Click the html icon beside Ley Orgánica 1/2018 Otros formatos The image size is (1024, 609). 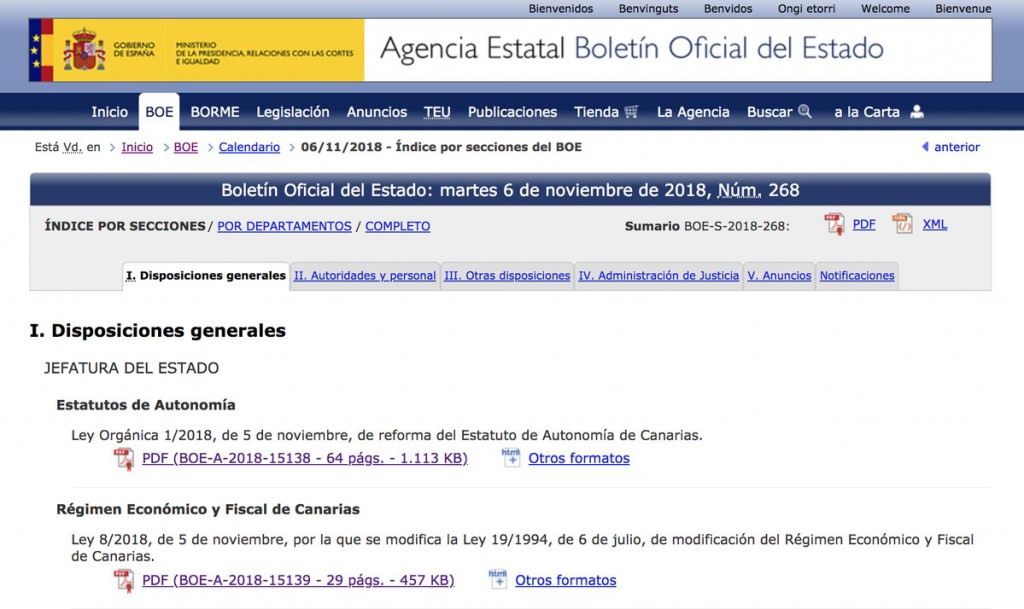click(511, 458)
